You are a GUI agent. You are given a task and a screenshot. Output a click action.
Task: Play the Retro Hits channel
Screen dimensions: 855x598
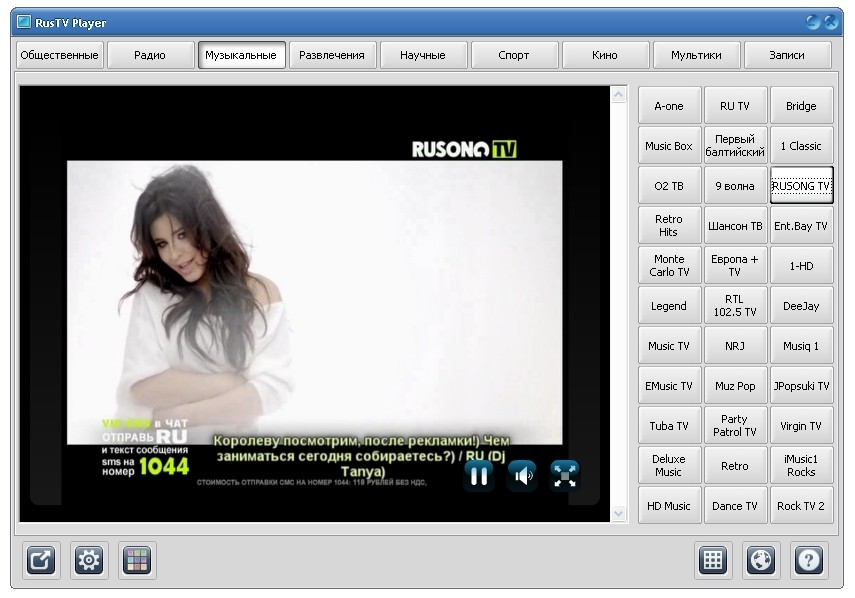(x=669, y=226)
